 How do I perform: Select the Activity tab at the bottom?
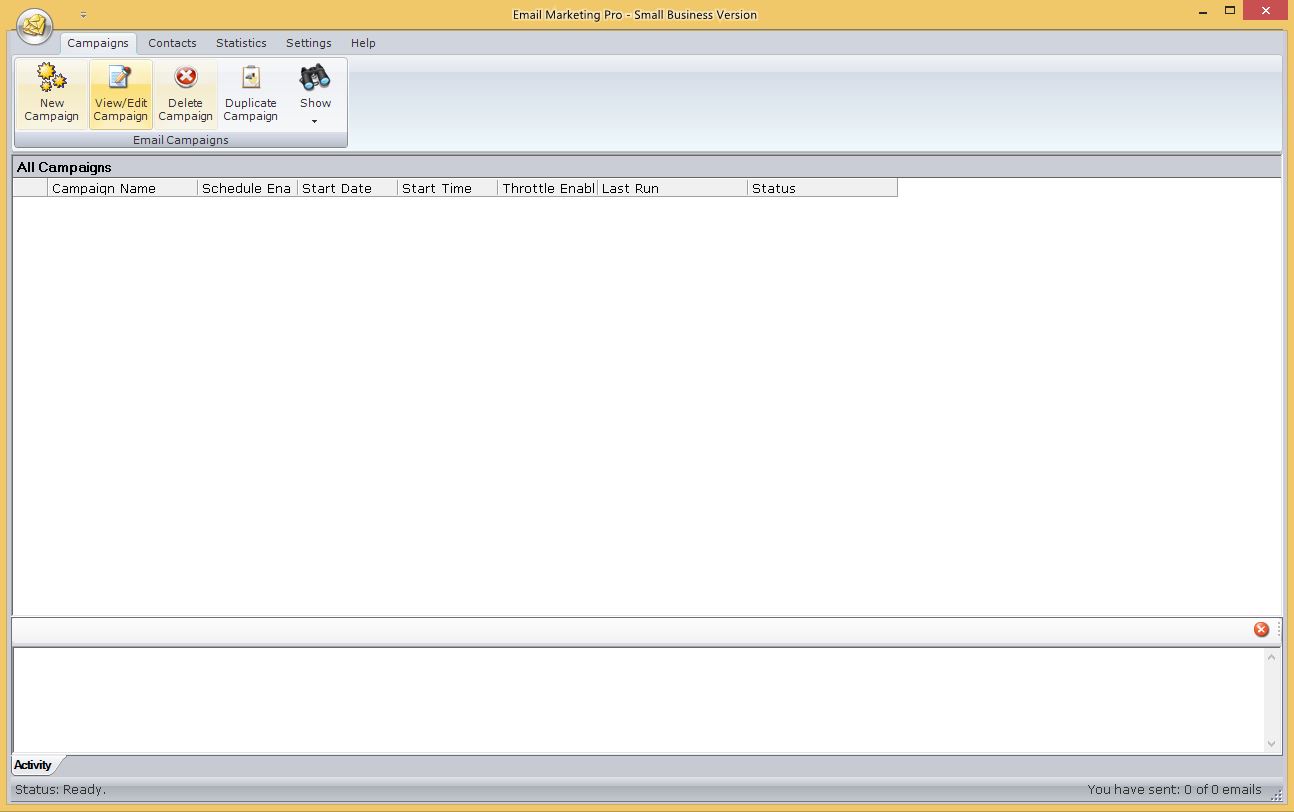(33, 765)
